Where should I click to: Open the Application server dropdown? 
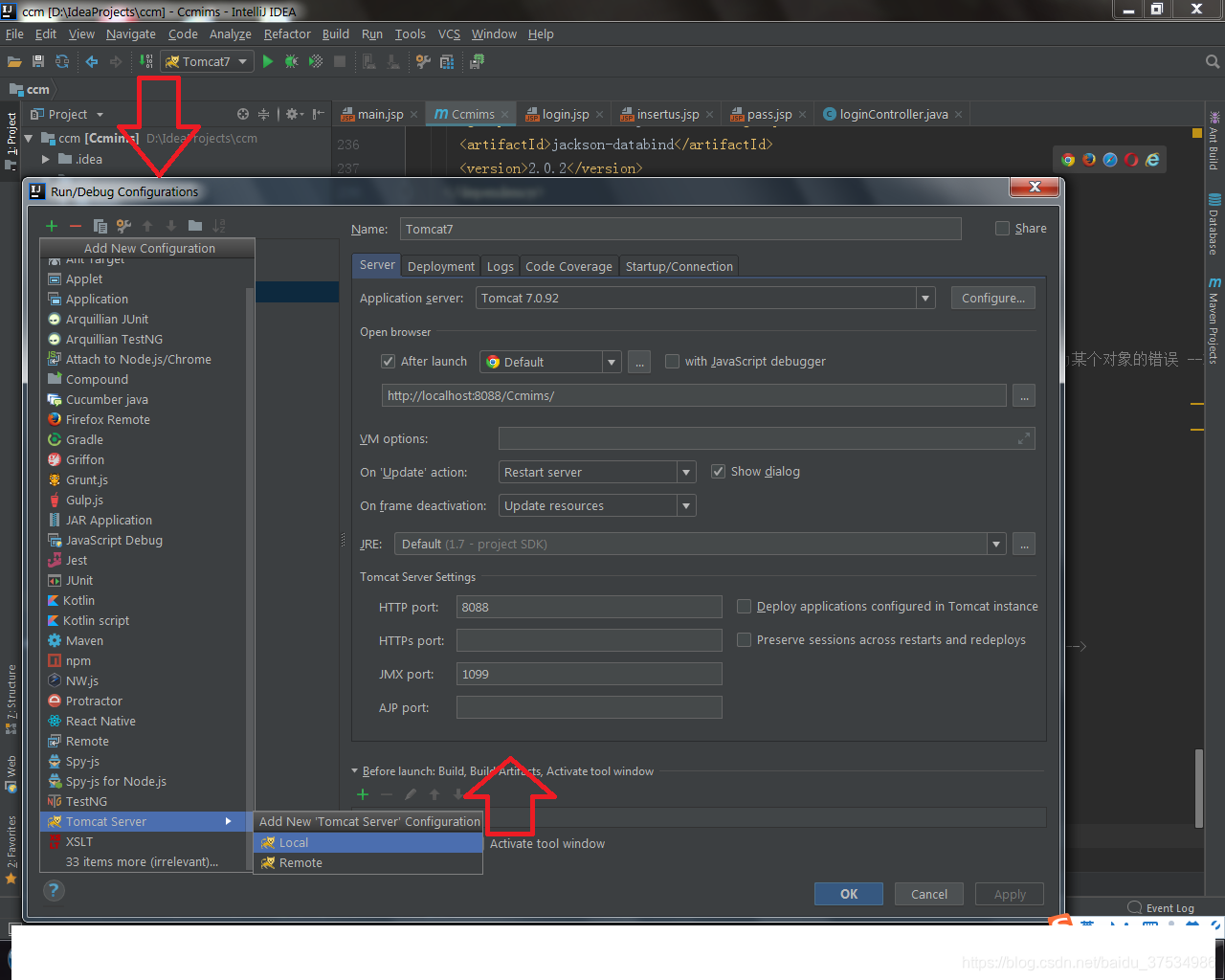925,298
